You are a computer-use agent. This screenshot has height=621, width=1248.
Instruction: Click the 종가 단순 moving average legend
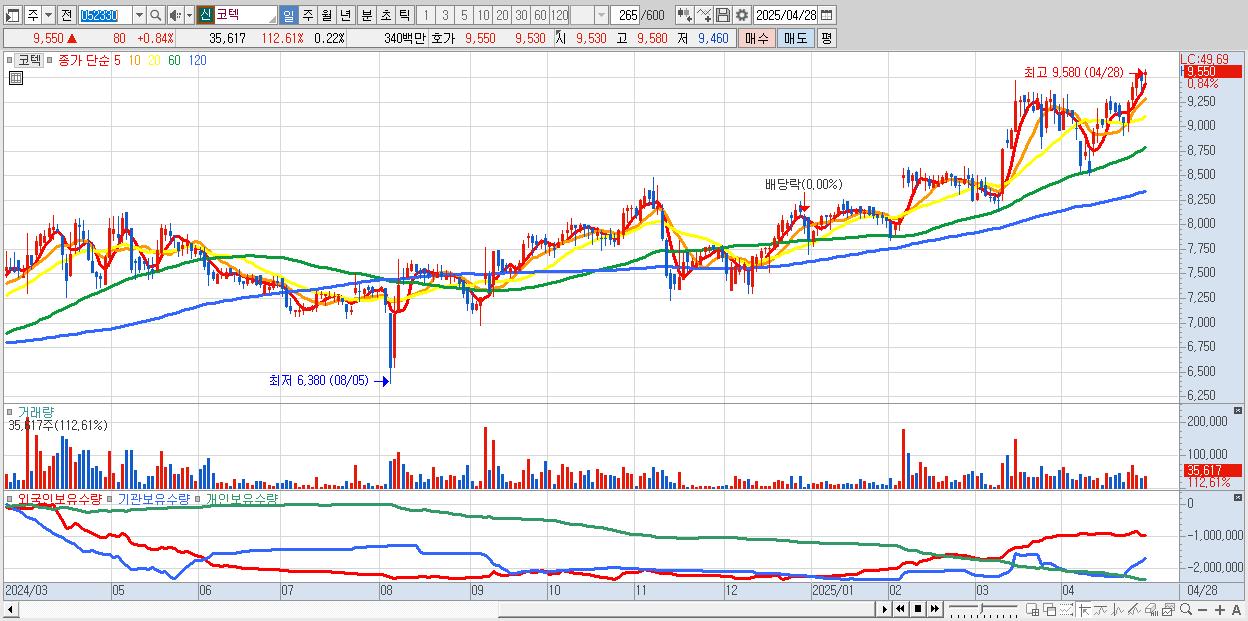tap(83, 60)
